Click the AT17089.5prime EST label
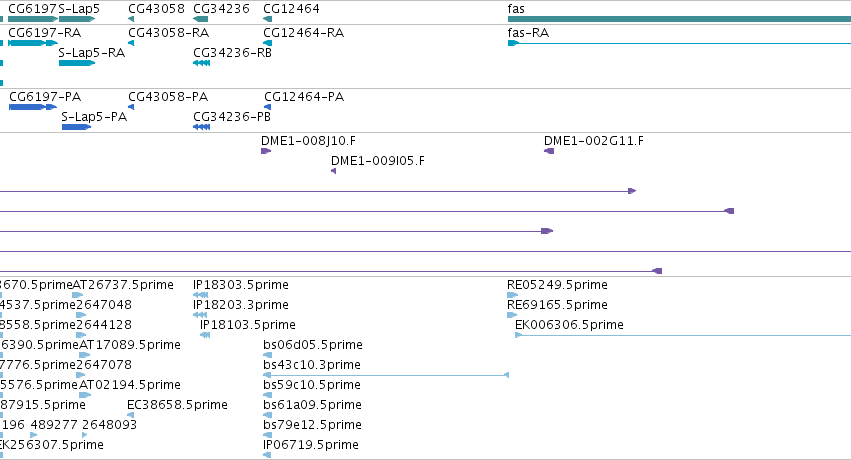The width and height of the screenshot is (851, 460). point(130,345)
